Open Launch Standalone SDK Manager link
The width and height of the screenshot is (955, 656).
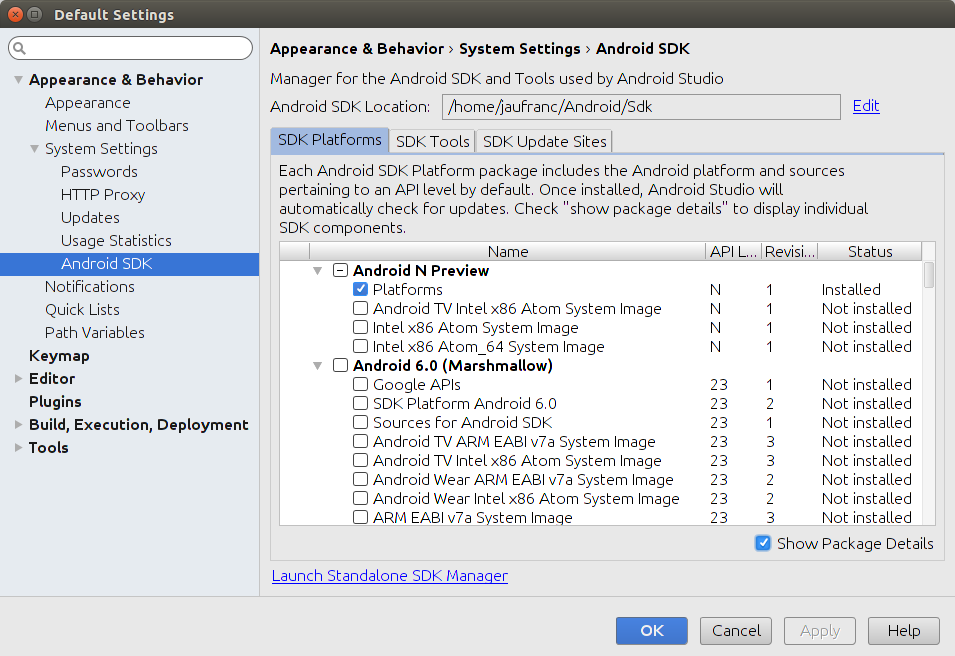pos(389,575)
